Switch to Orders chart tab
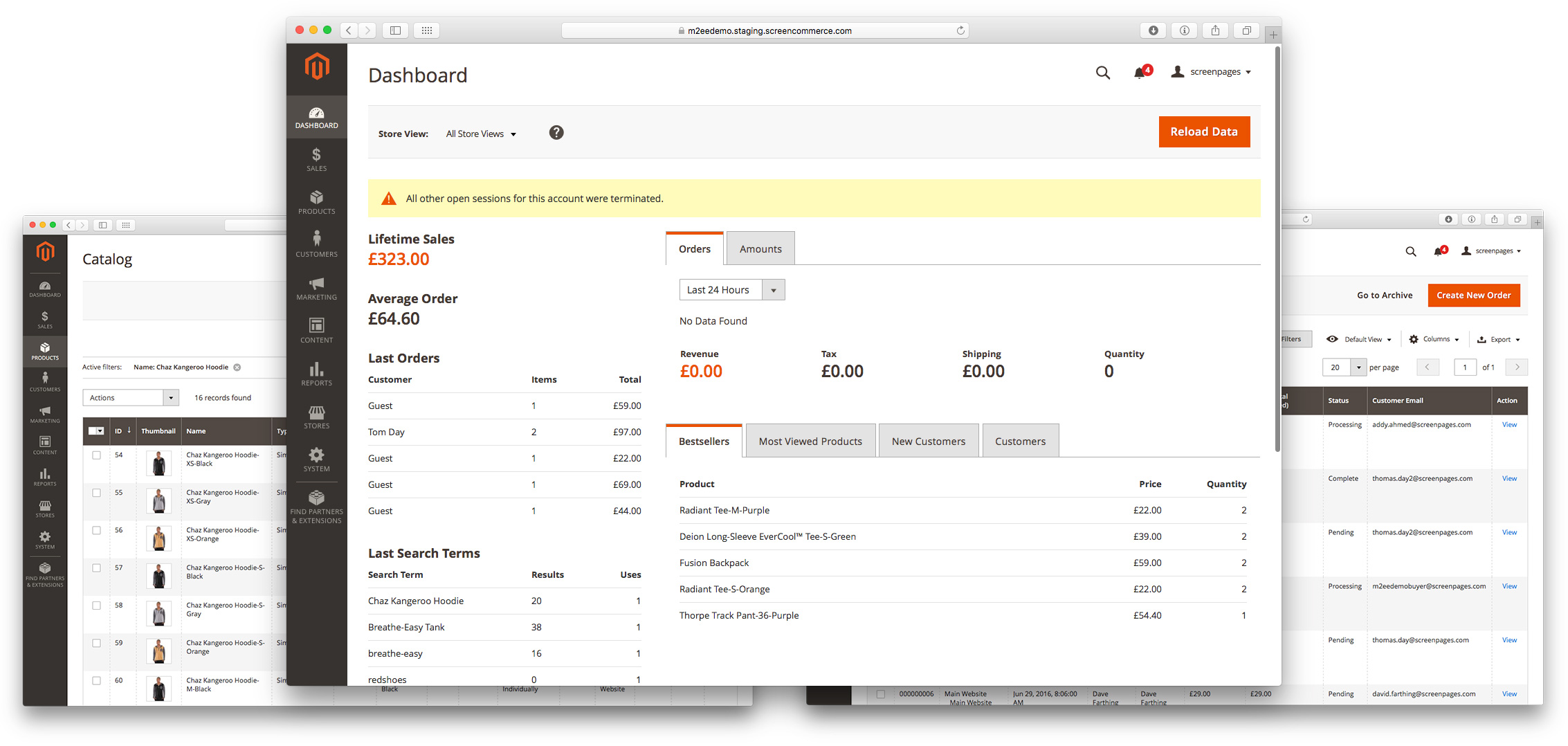 695,248
